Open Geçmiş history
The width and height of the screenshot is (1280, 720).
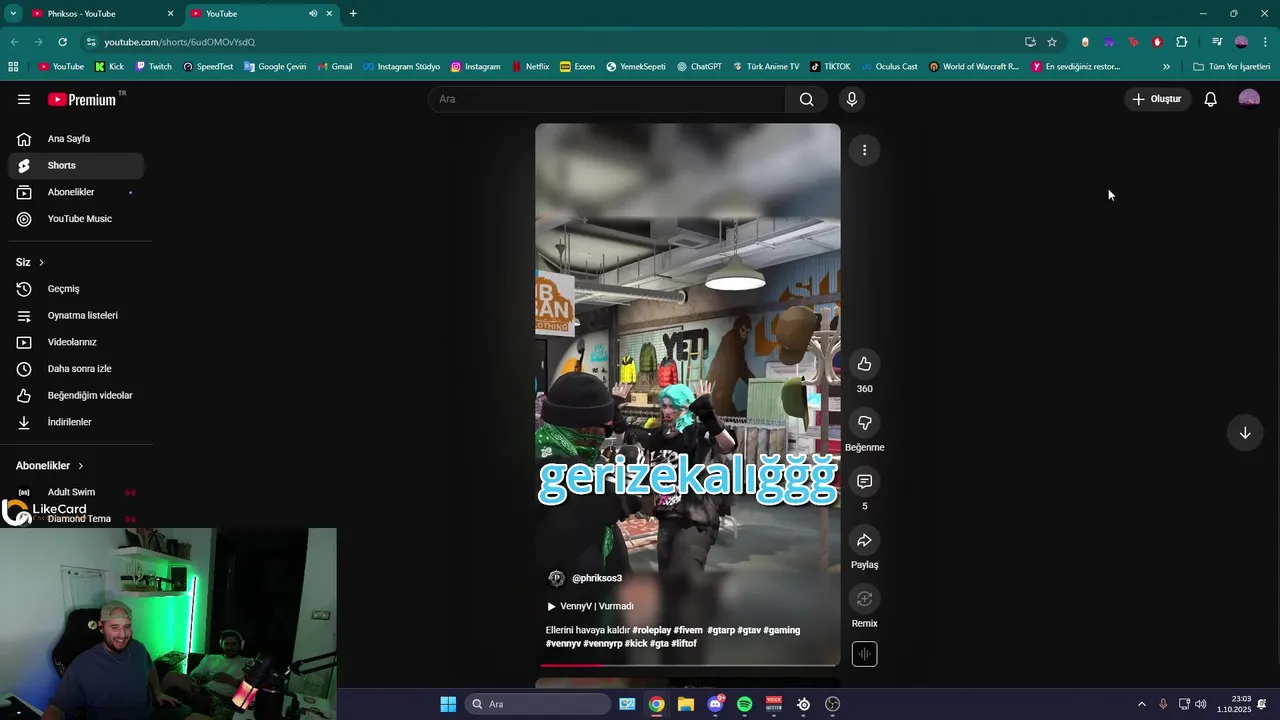pos(76,289)
